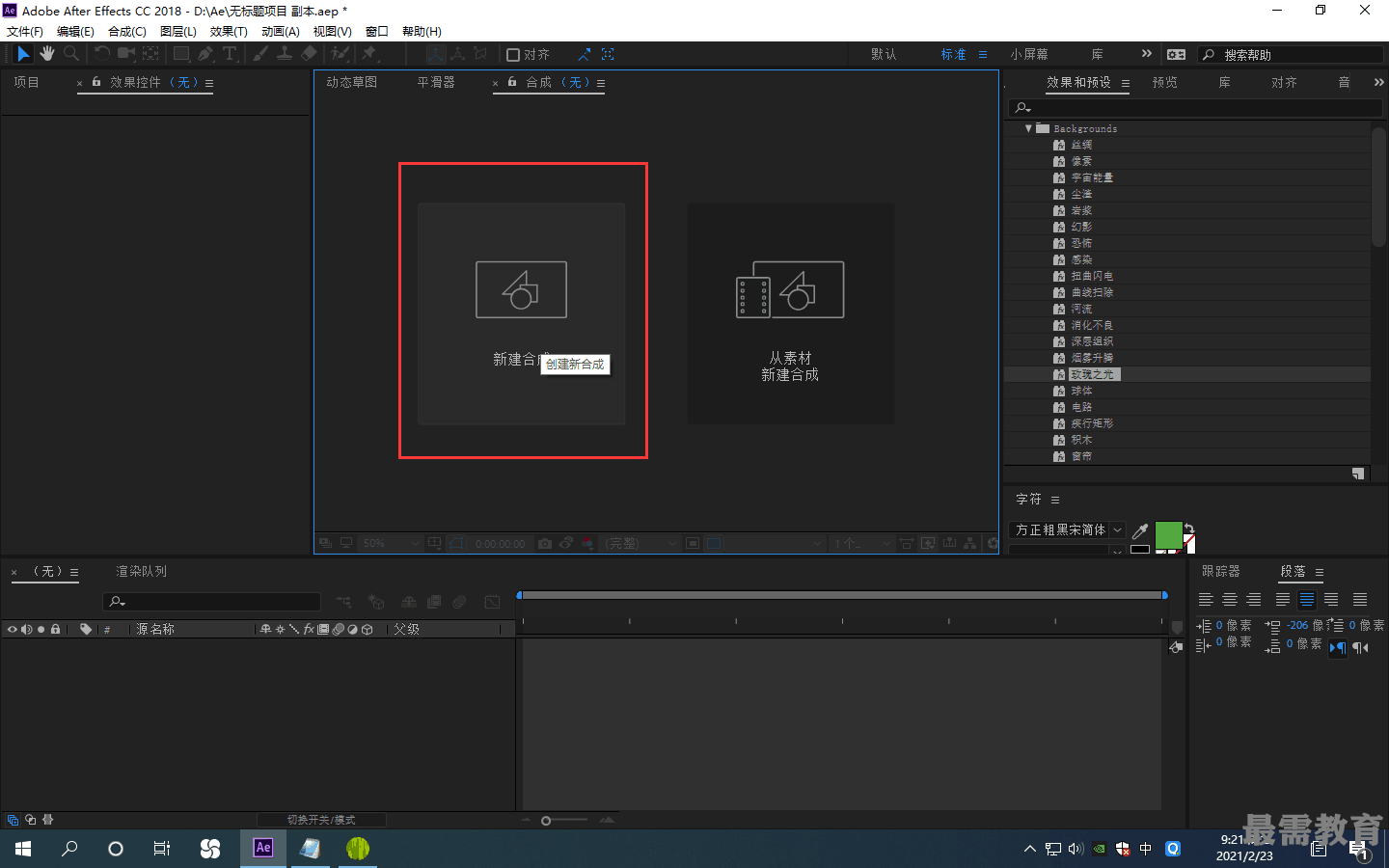Click the 切换开关/模式 button
Screen dimensions: 1389x868
[321, 820]
